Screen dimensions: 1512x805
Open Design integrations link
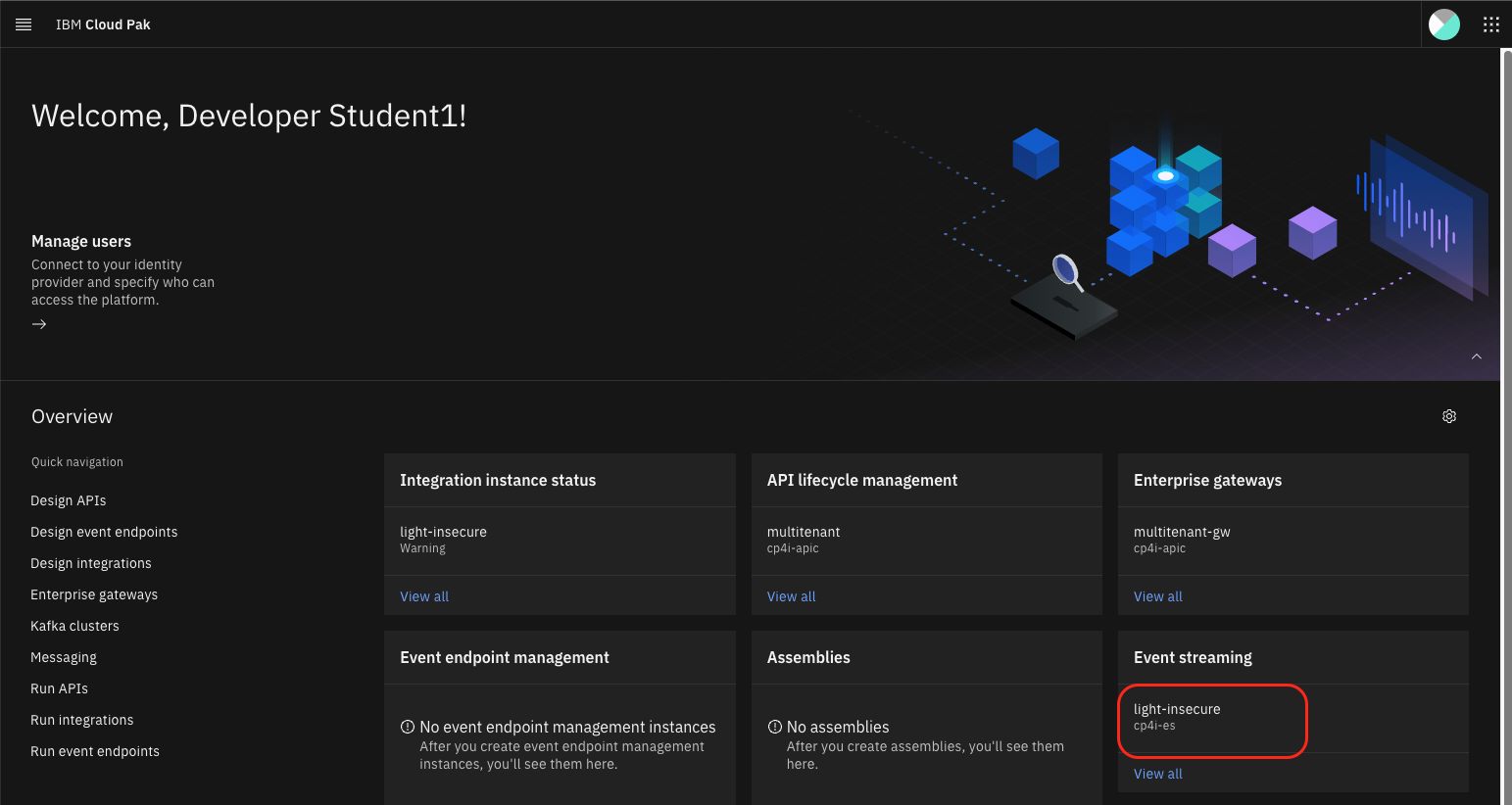tap(91, 563)
